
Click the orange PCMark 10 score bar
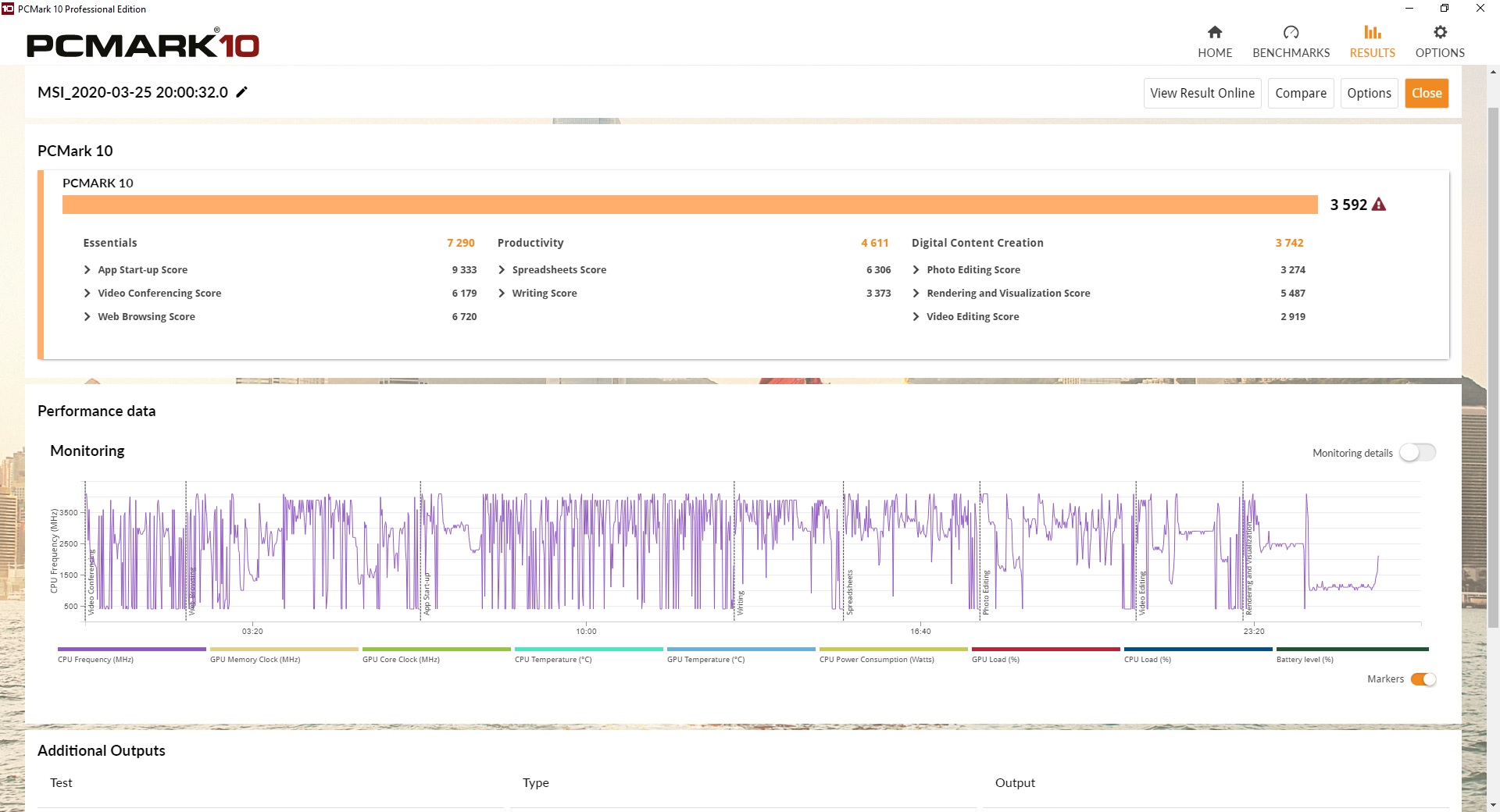pos(690,205)
